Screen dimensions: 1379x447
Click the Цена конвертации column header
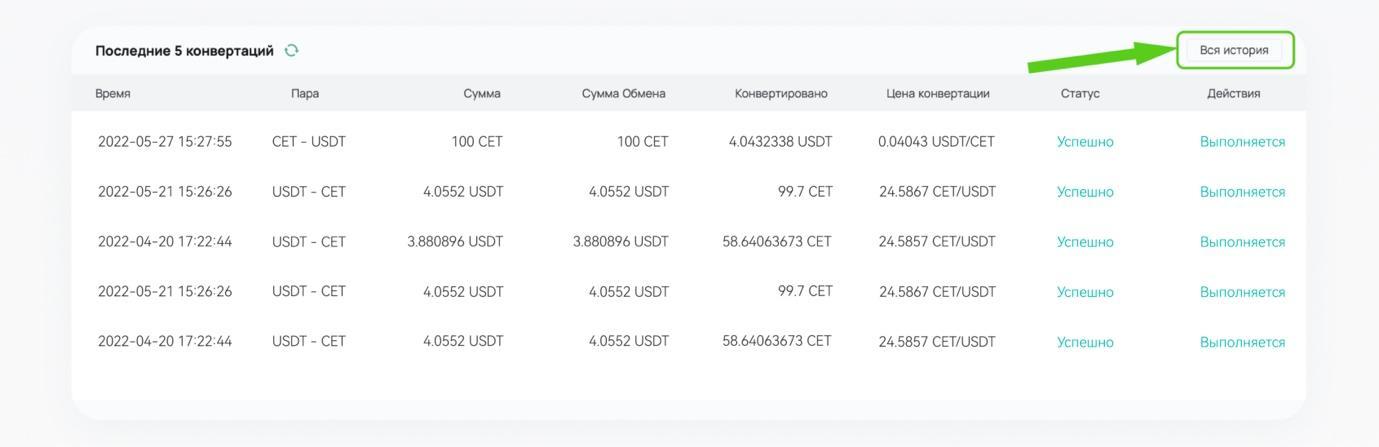tap(938, 94)
